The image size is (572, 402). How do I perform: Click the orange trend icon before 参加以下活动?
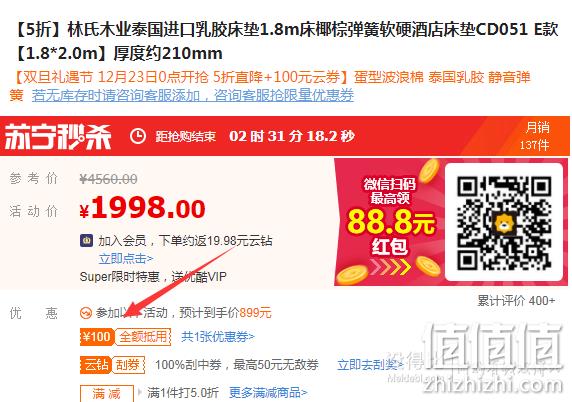86,313
